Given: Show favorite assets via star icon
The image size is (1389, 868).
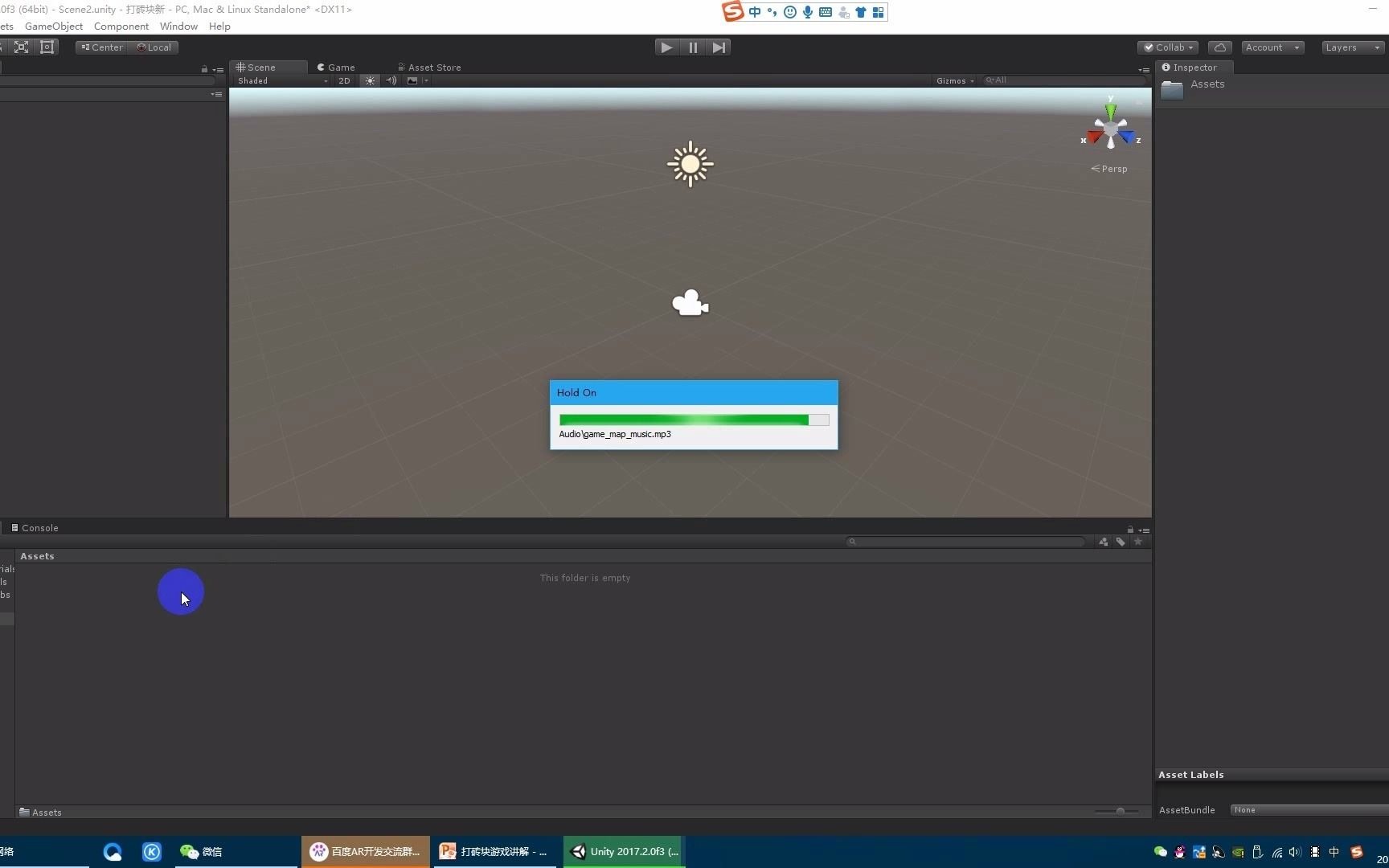Looking at the screenshot, I should (1138, 541).
